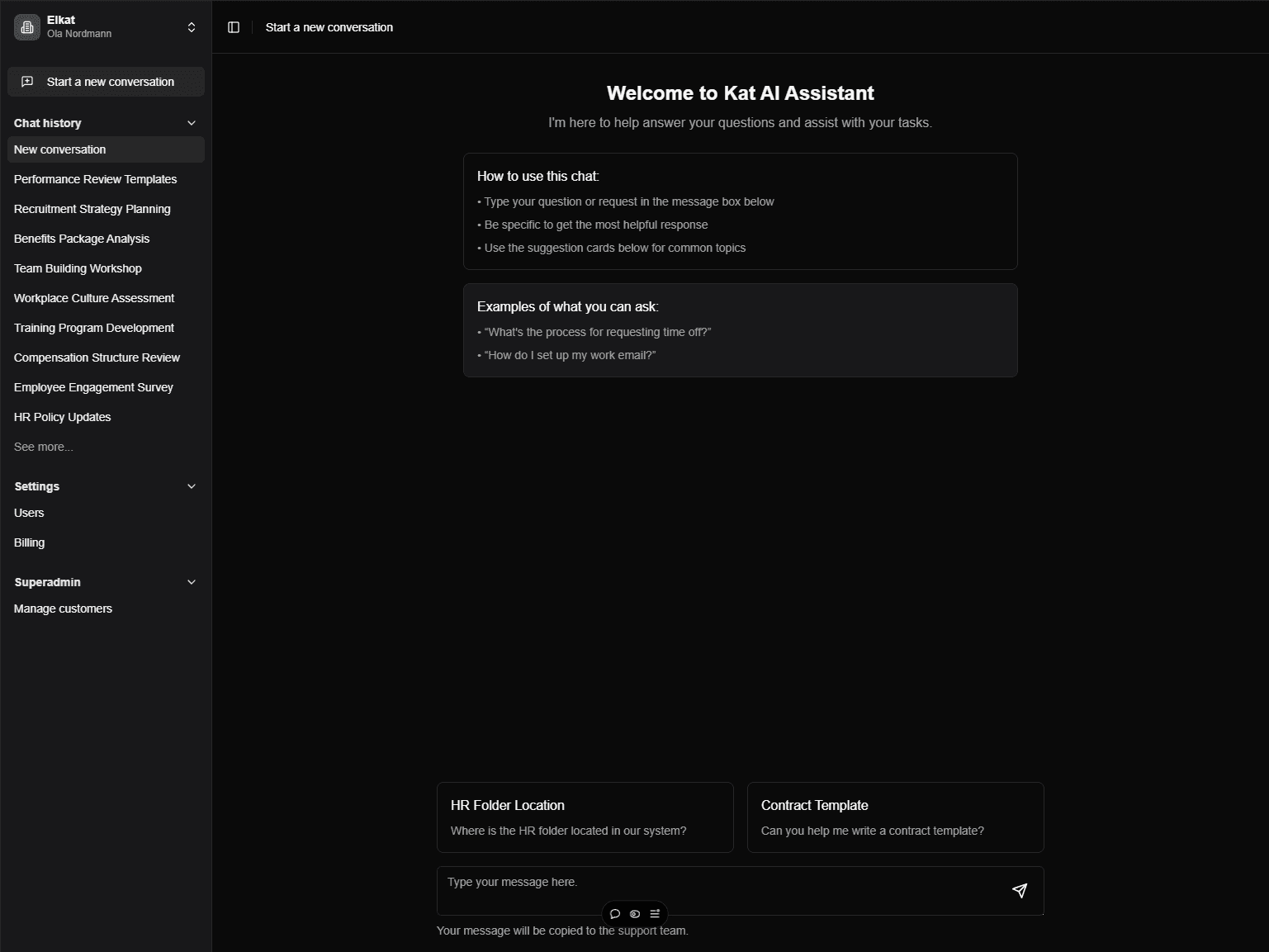Open Manage customers page

[64, 609]
